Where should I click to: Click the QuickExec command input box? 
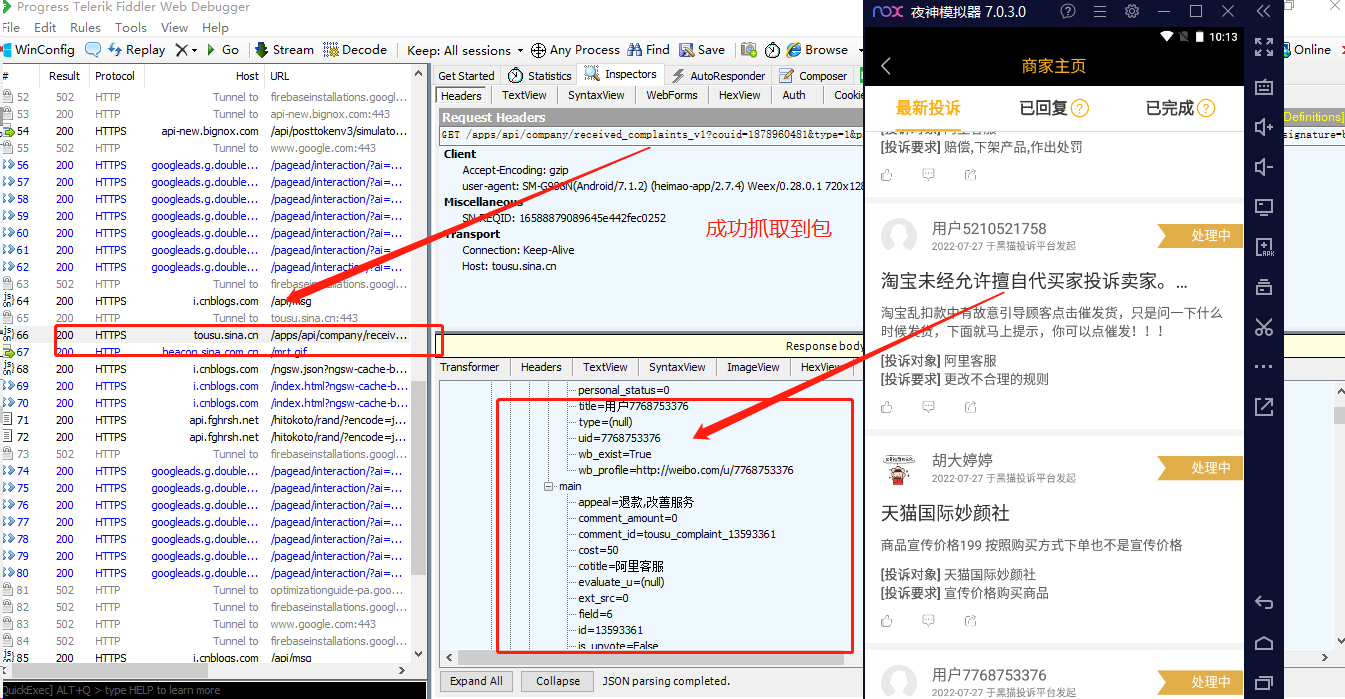point(212,690)
